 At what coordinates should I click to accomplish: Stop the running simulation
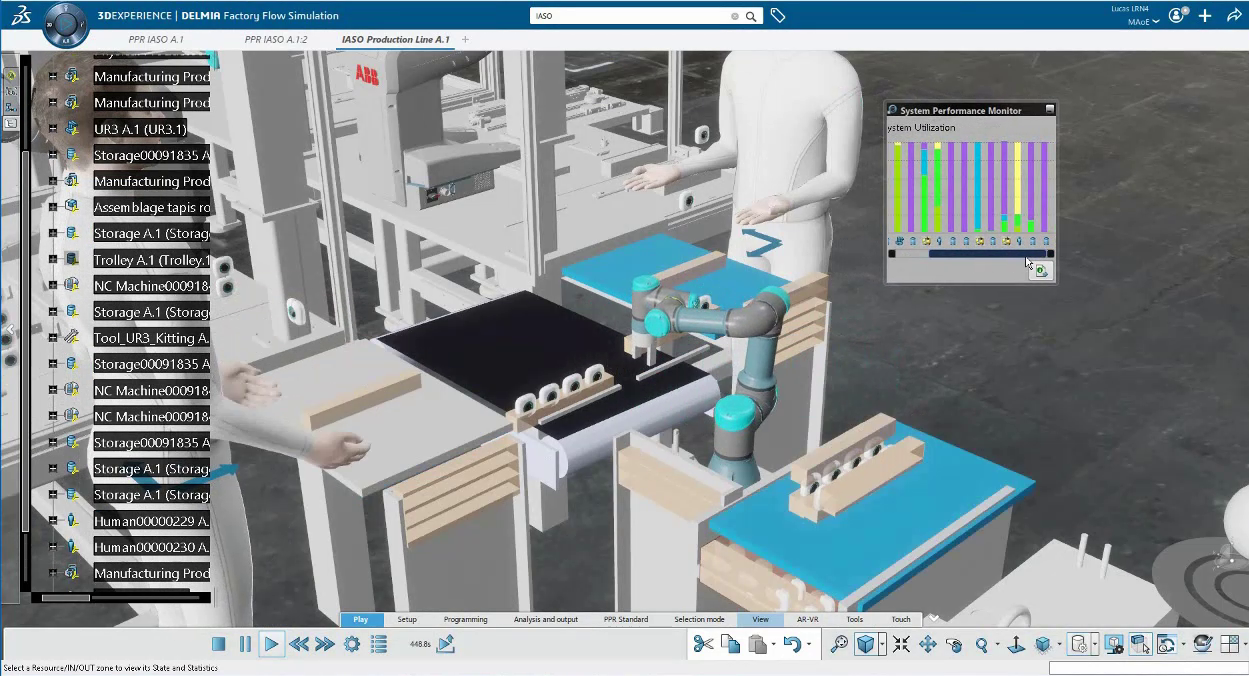(x=219, y=645)
